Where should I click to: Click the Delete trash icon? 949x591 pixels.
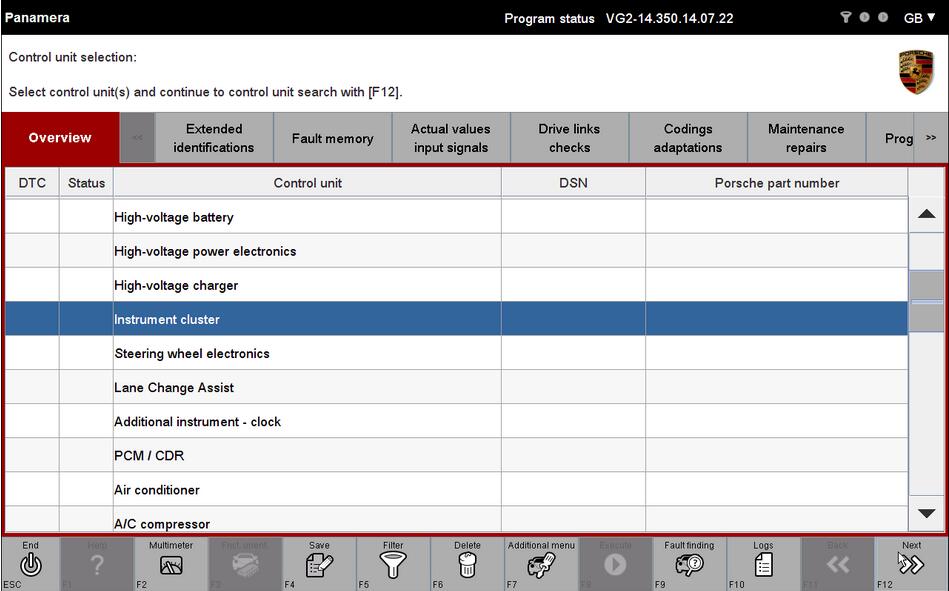(x=467, y=565)
